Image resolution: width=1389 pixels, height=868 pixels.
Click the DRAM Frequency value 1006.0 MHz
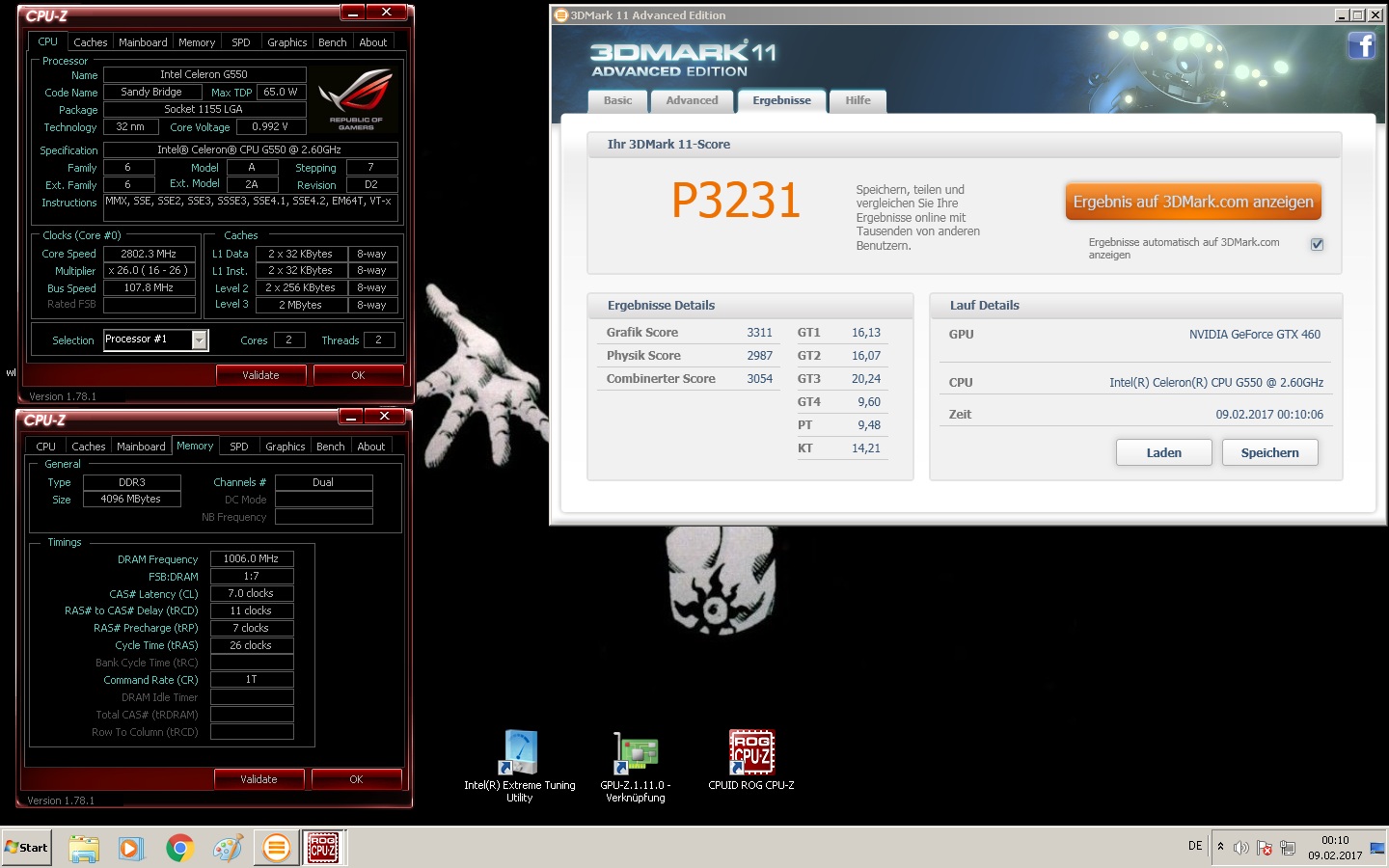pyautogui.click(x=251, y=558)
